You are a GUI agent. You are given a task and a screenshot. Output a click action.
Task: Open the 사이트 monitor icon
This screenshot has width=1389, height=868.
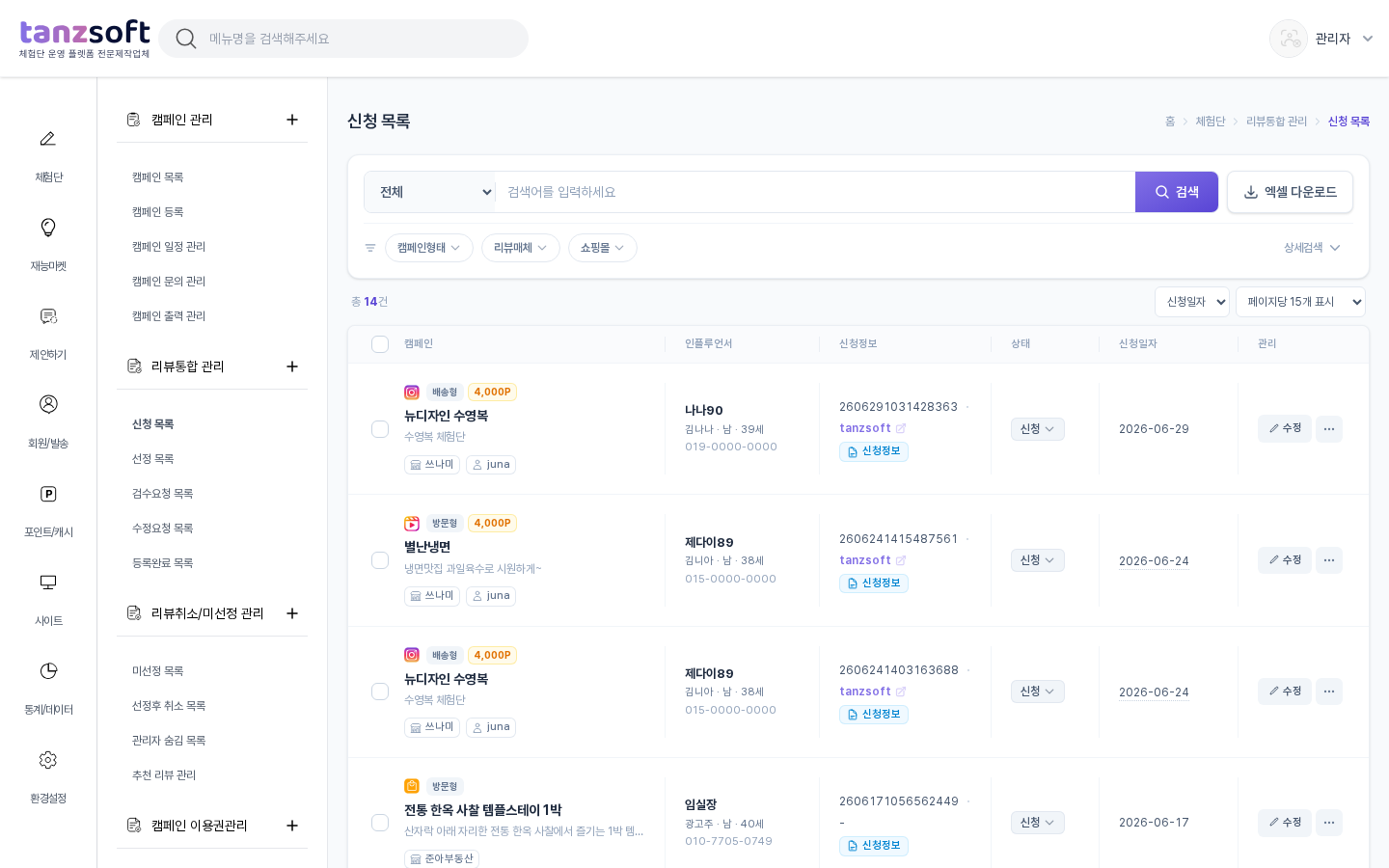click(x=48, y=583)
